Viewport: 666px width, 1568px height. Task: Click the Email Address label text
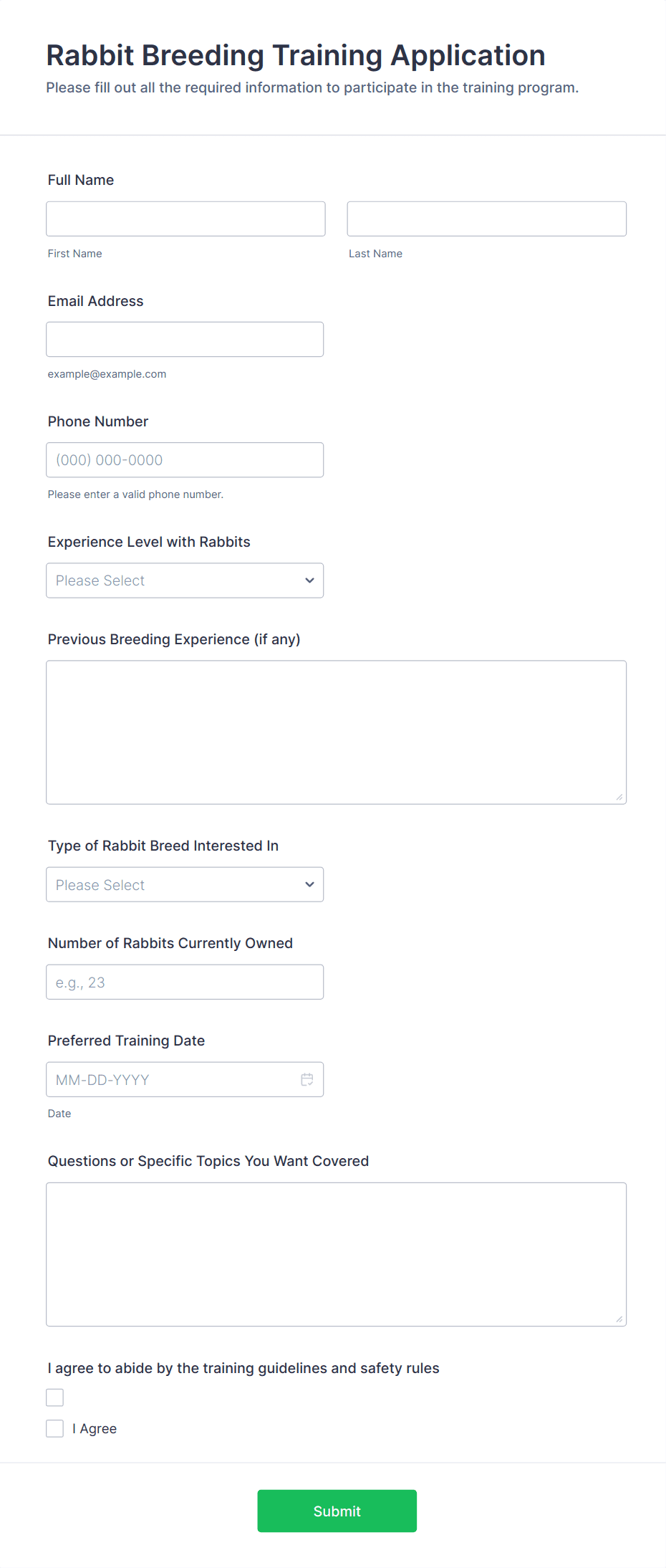coord(95,301)
